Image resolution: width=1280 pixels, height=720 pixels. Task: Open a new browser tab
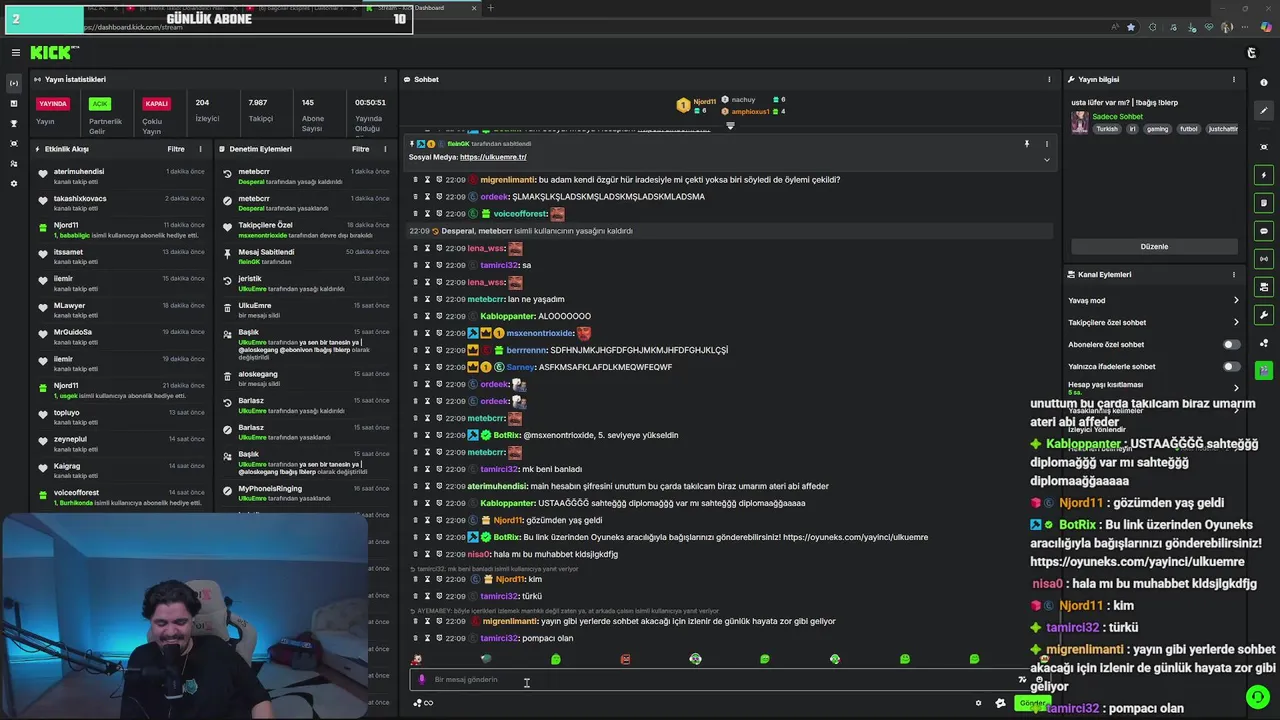click(490, 8)
